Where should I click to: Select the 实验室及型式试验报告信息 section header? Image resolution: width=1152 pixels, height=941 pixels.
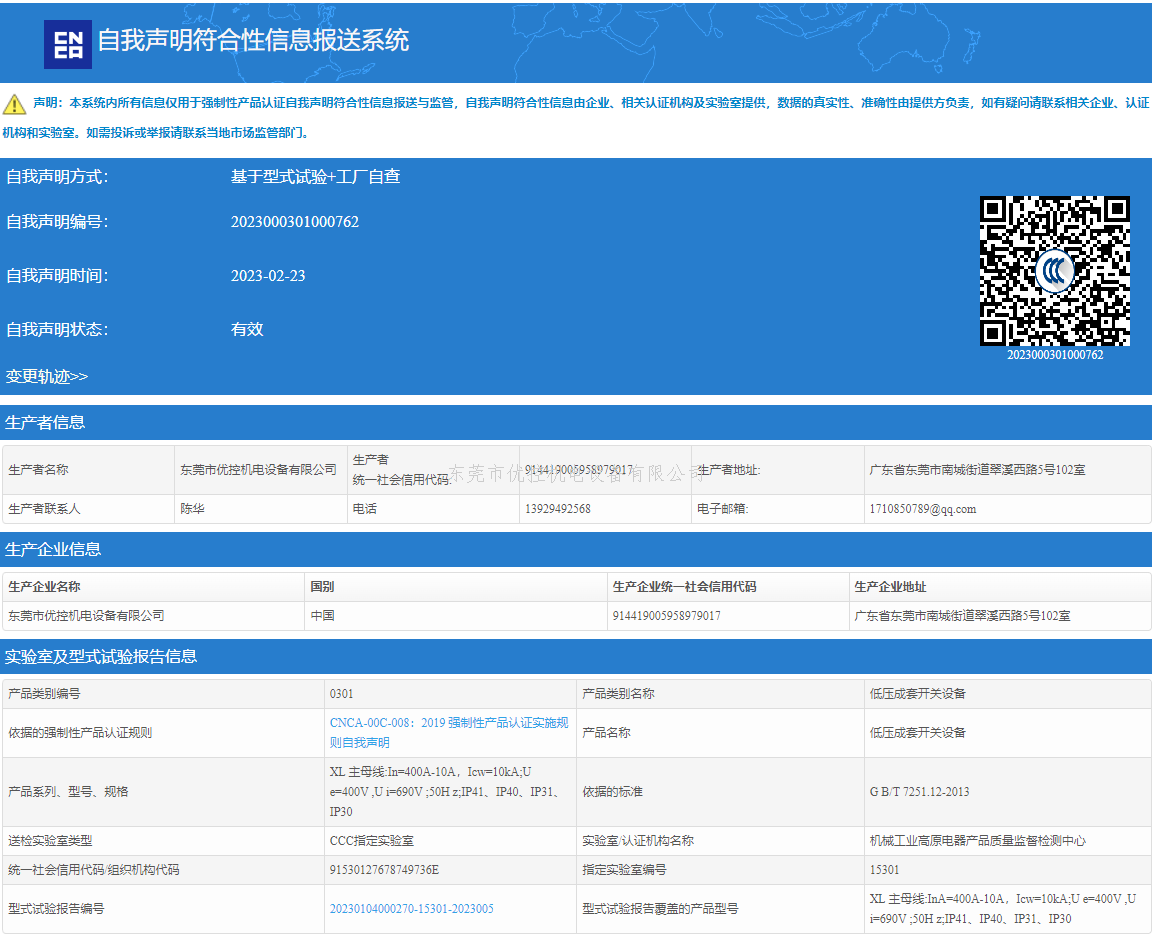click(x=101, y=657)
